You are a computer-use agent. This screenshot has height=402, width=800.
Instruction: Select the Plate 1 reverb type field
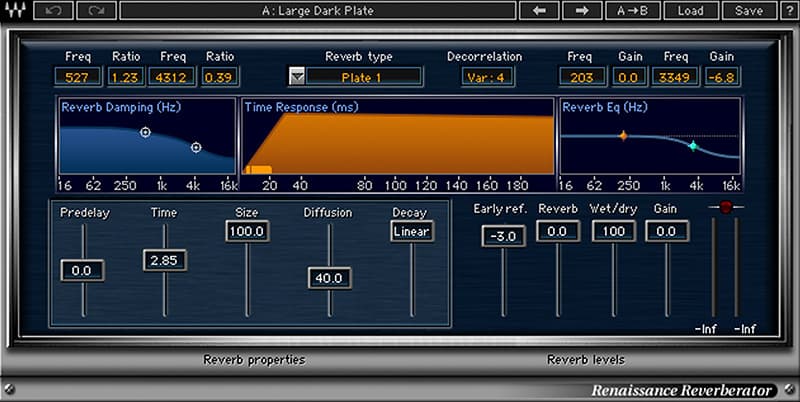(x=364, y=77)
